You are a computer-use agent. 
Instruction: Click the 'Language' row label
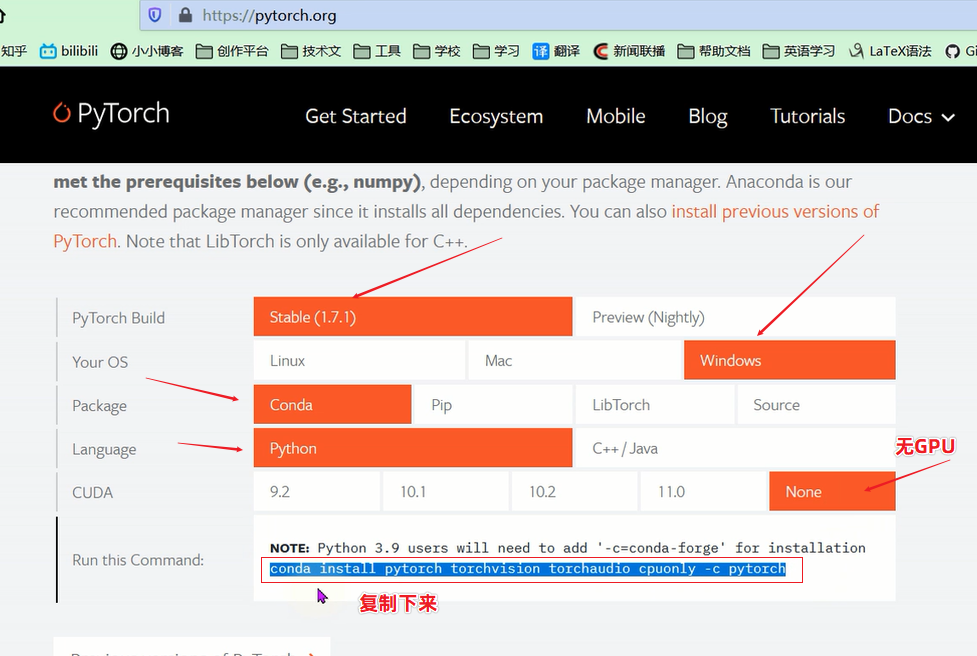tap(104, 450)
